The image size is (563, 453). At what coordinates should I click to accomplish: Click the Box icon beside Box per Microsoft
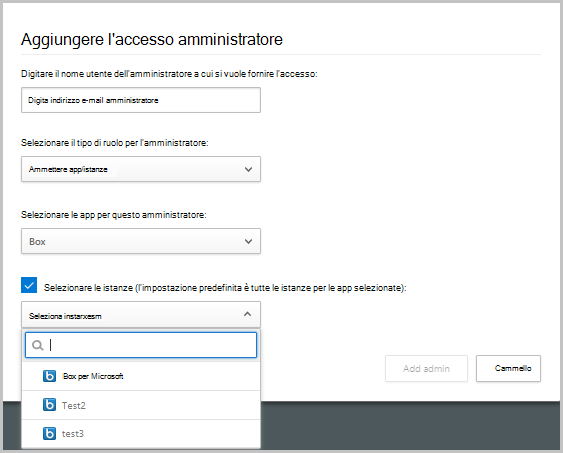click(x=49, y=376)
